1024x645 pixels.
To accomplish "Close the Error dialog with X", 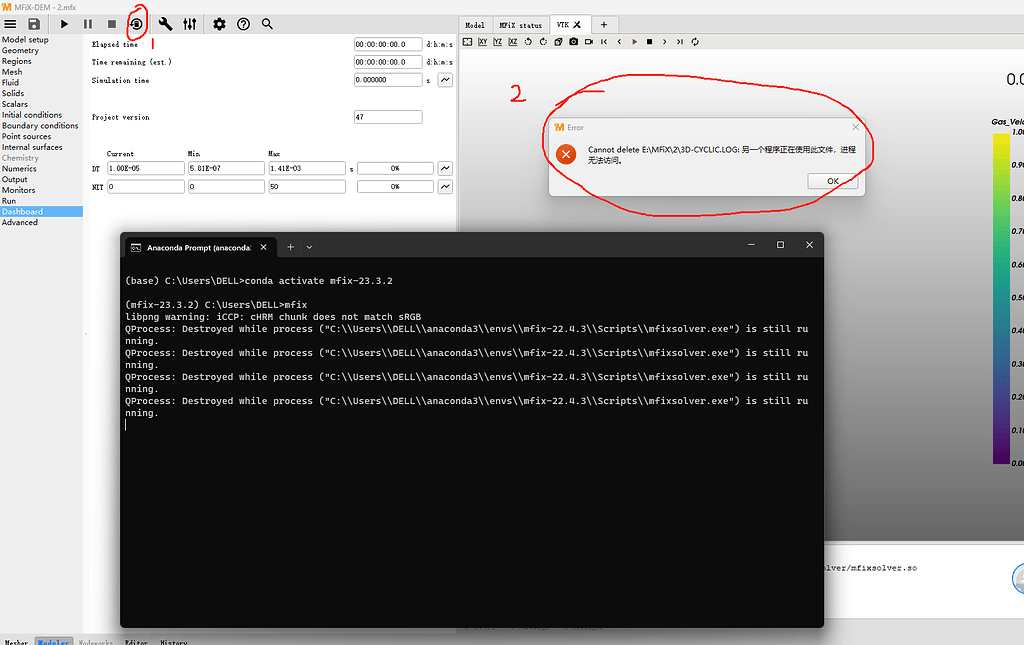I will [x=856, y=127].
